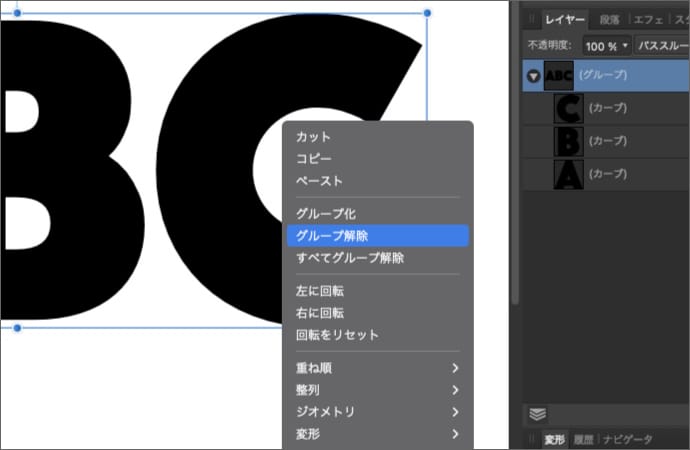Click the B curve layer thumbnail
The image size is (690, 450).
(x=568, y=141)
